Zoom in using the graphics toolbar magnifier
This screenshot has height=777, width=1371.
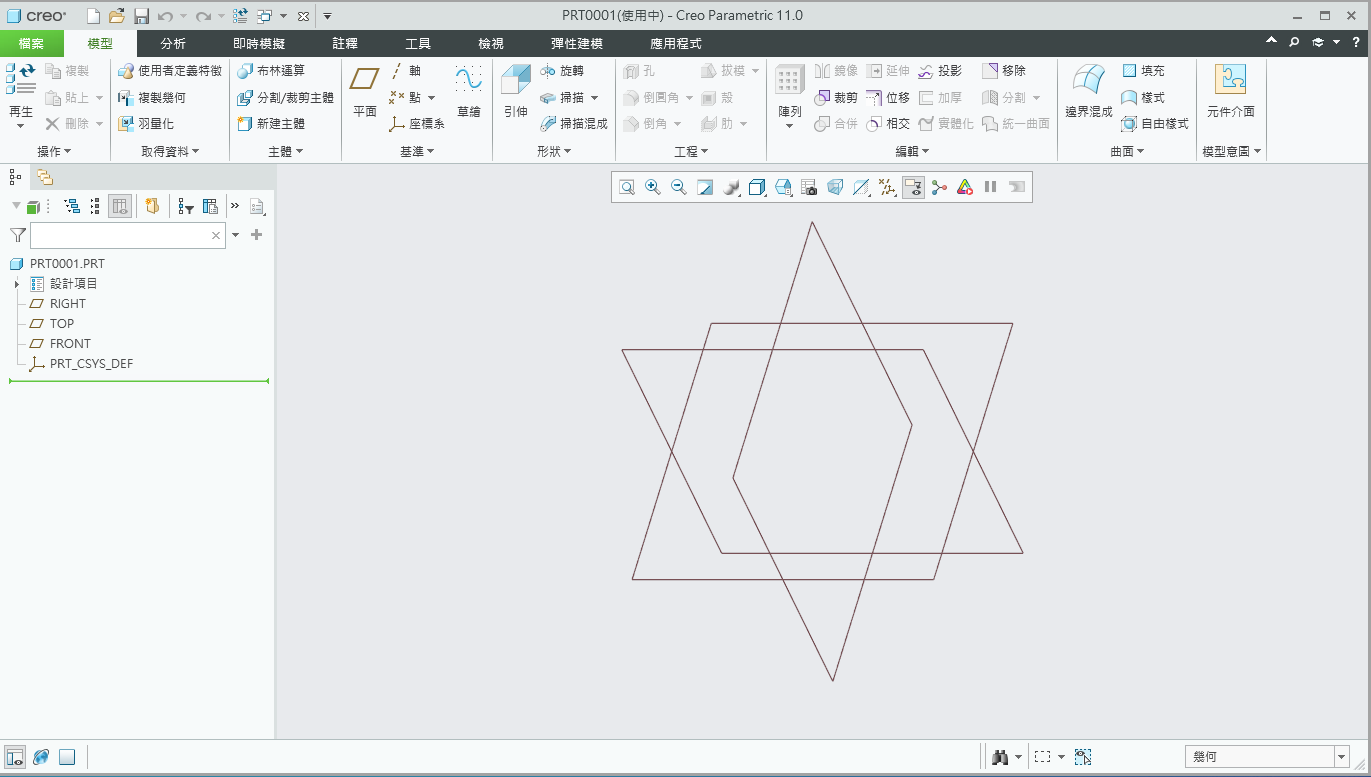pos(653,187)
